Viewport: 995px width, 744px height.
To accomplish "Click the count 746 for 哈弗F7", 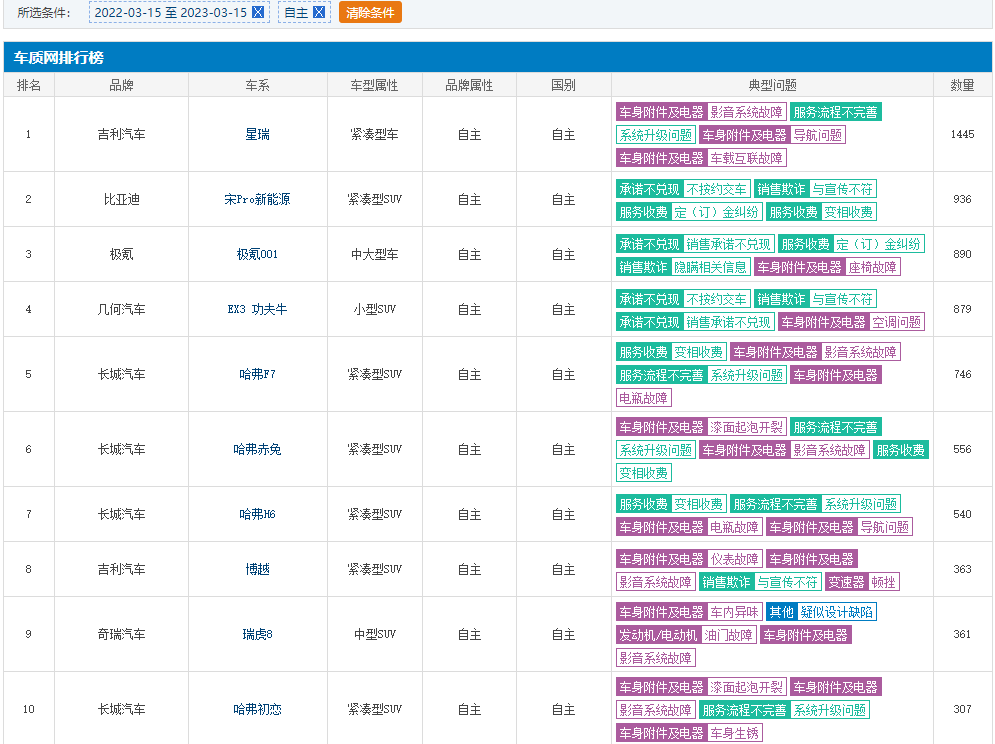I will pos(962,374).
